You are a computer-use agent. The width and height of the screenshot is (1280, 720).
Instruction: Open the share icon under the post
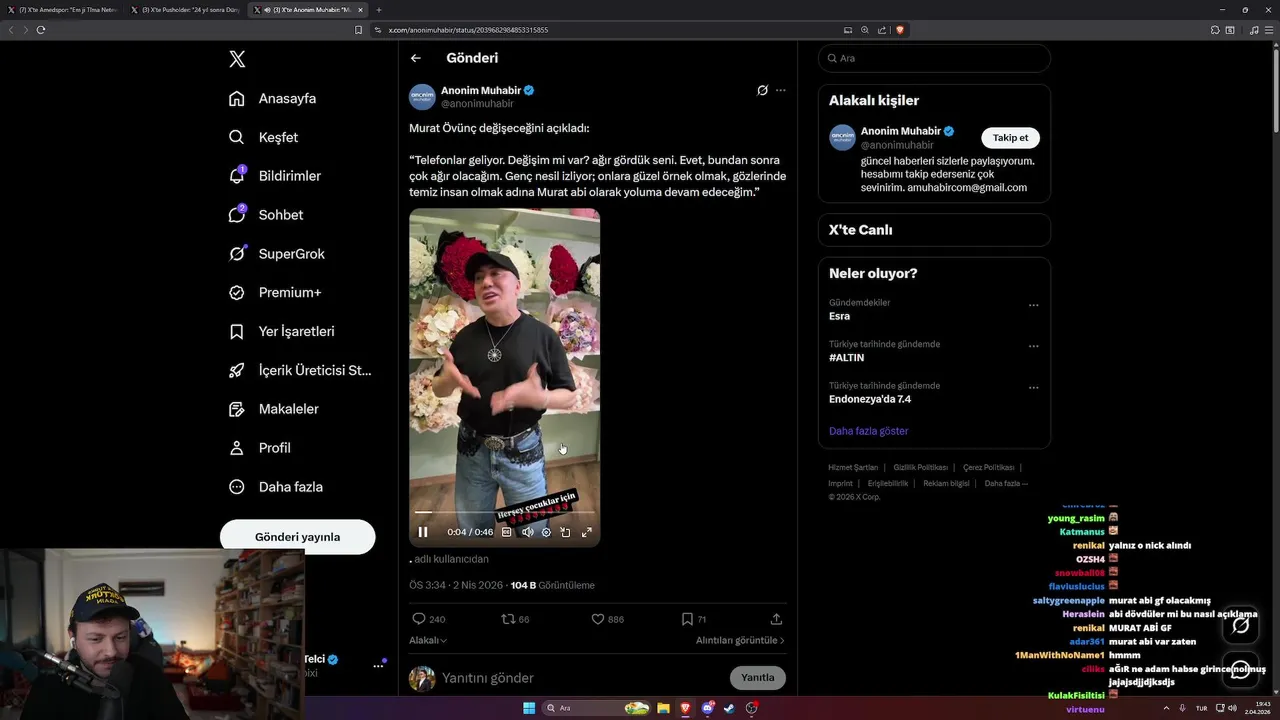pos(776,619)
